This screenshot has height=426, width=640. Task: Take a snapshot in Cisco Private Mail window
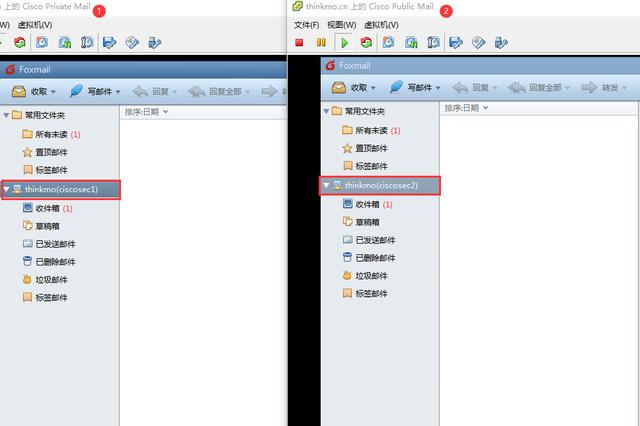pyautogui.click(x=42, y=42)
